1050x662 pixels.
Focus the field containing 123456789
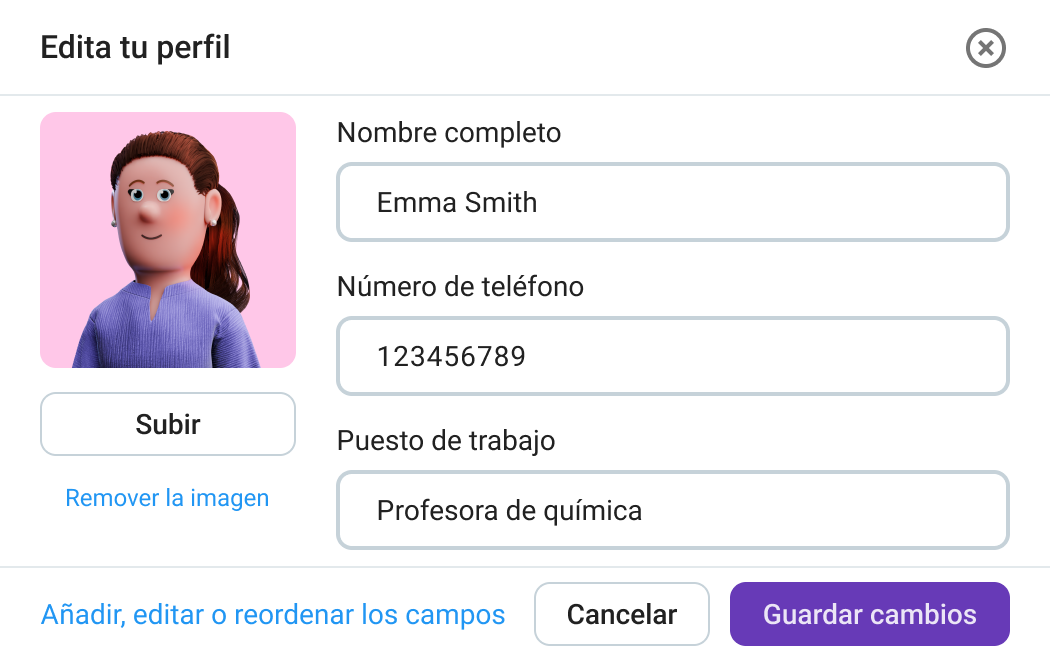pyautogui.click(x=672, y=357)
